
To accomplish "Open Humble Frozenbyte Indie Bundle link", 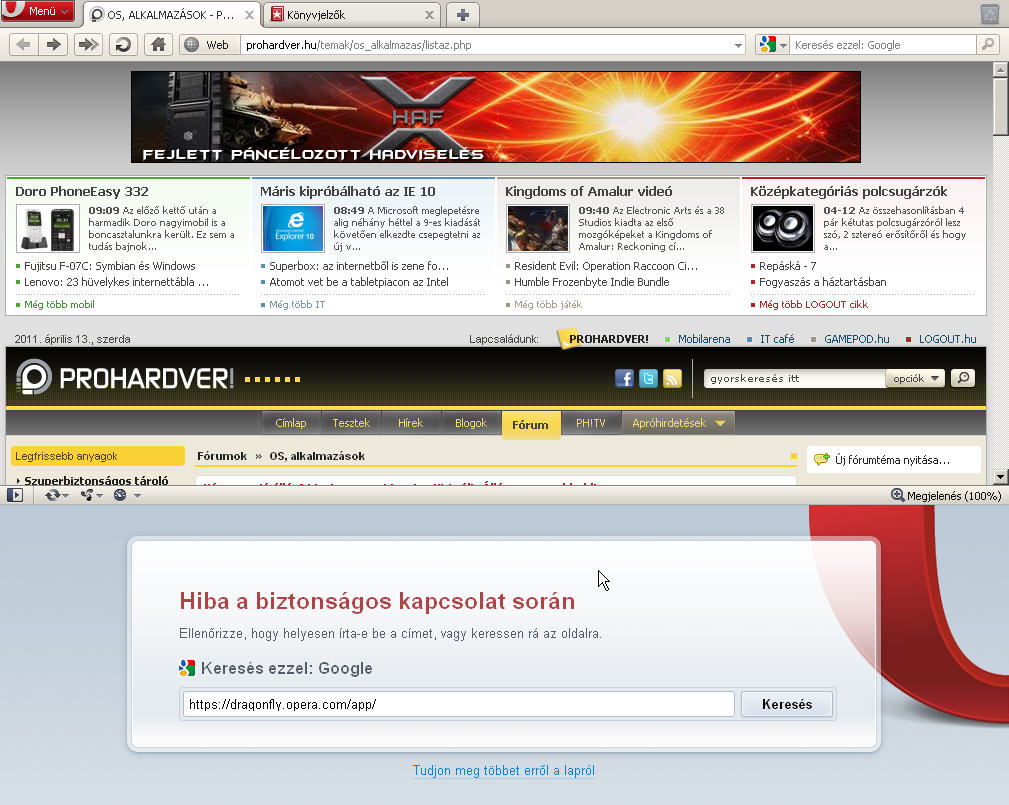I will coord(591,282).
